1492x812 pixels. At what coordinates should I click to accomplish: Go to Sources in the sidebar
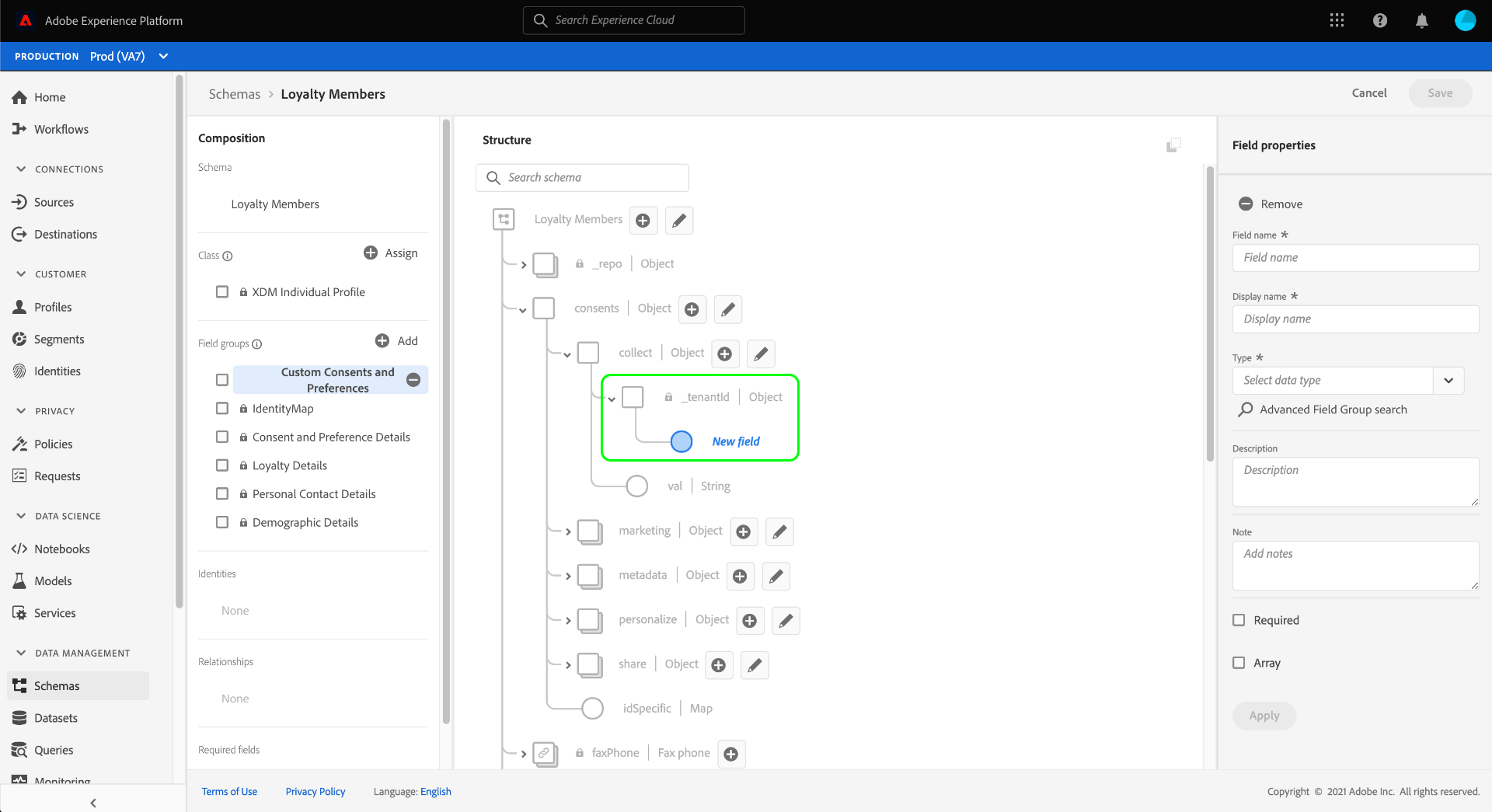(43, 202)
